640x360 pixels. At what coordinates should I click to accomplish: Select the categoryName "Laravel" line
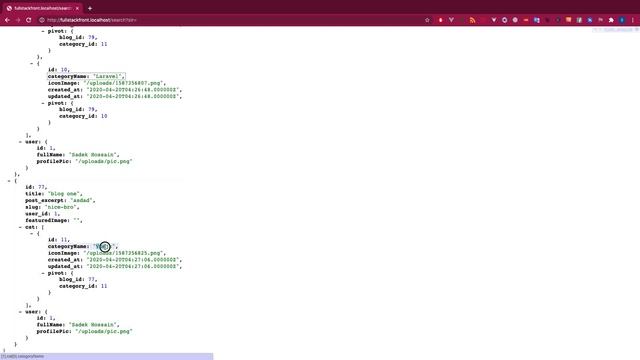[x=87, y=76]
